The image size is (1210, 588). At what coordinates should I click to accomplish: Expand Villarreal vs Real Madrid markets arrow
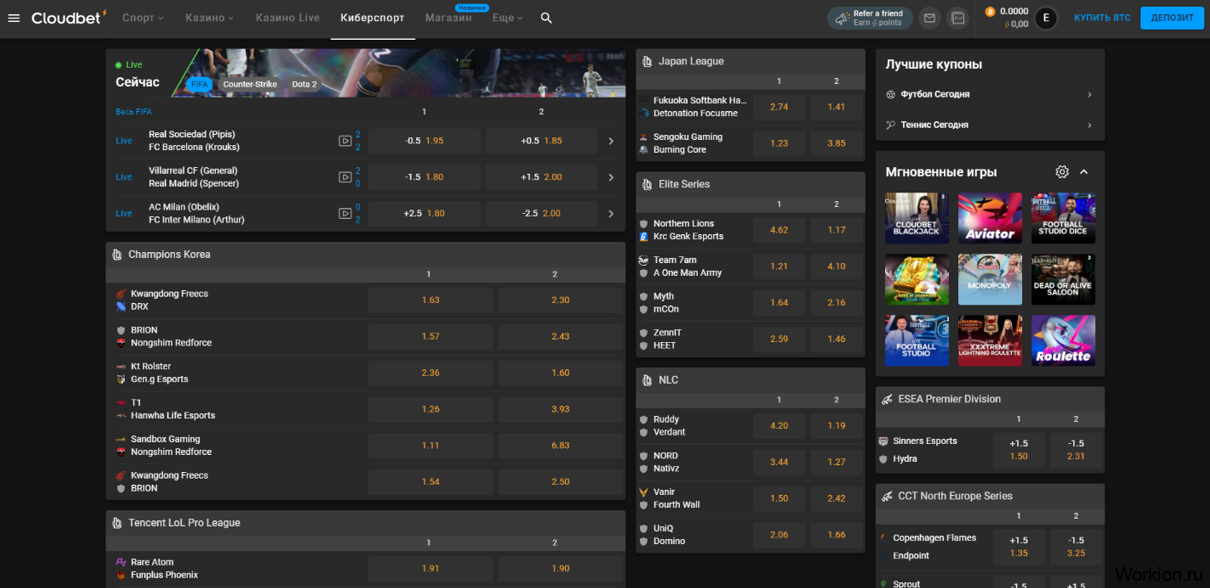tap(611, 177)
